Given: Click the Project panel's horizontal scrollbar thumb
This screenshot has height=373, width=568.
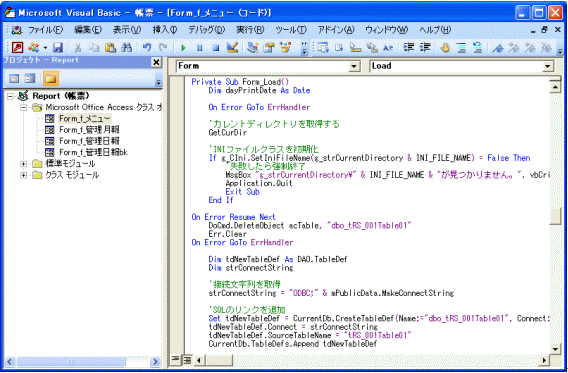Looking at the screenshot, I should 71,361.
